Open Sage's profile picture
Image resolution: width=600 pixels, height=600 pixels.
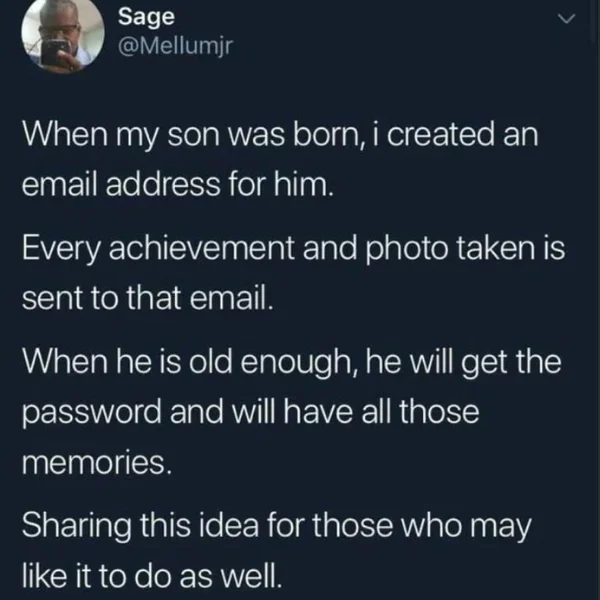pos(62,35)
